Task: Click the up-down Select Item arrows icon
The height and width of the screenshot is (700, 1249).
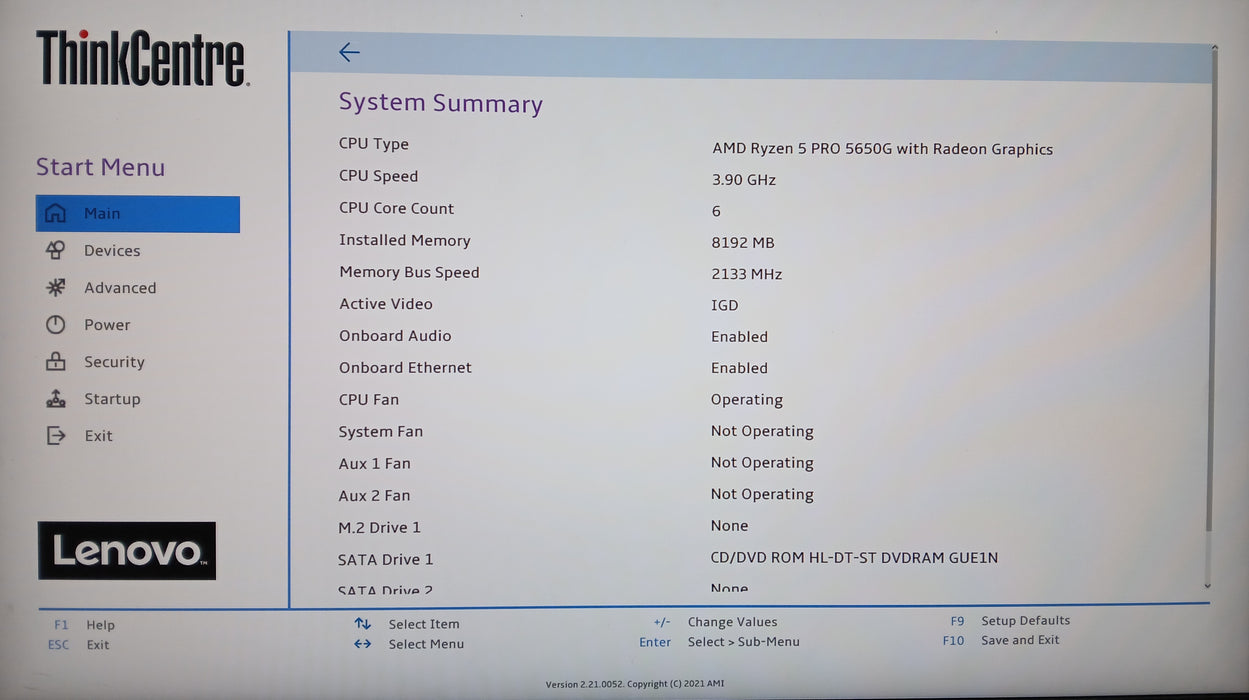Action: 362,624
